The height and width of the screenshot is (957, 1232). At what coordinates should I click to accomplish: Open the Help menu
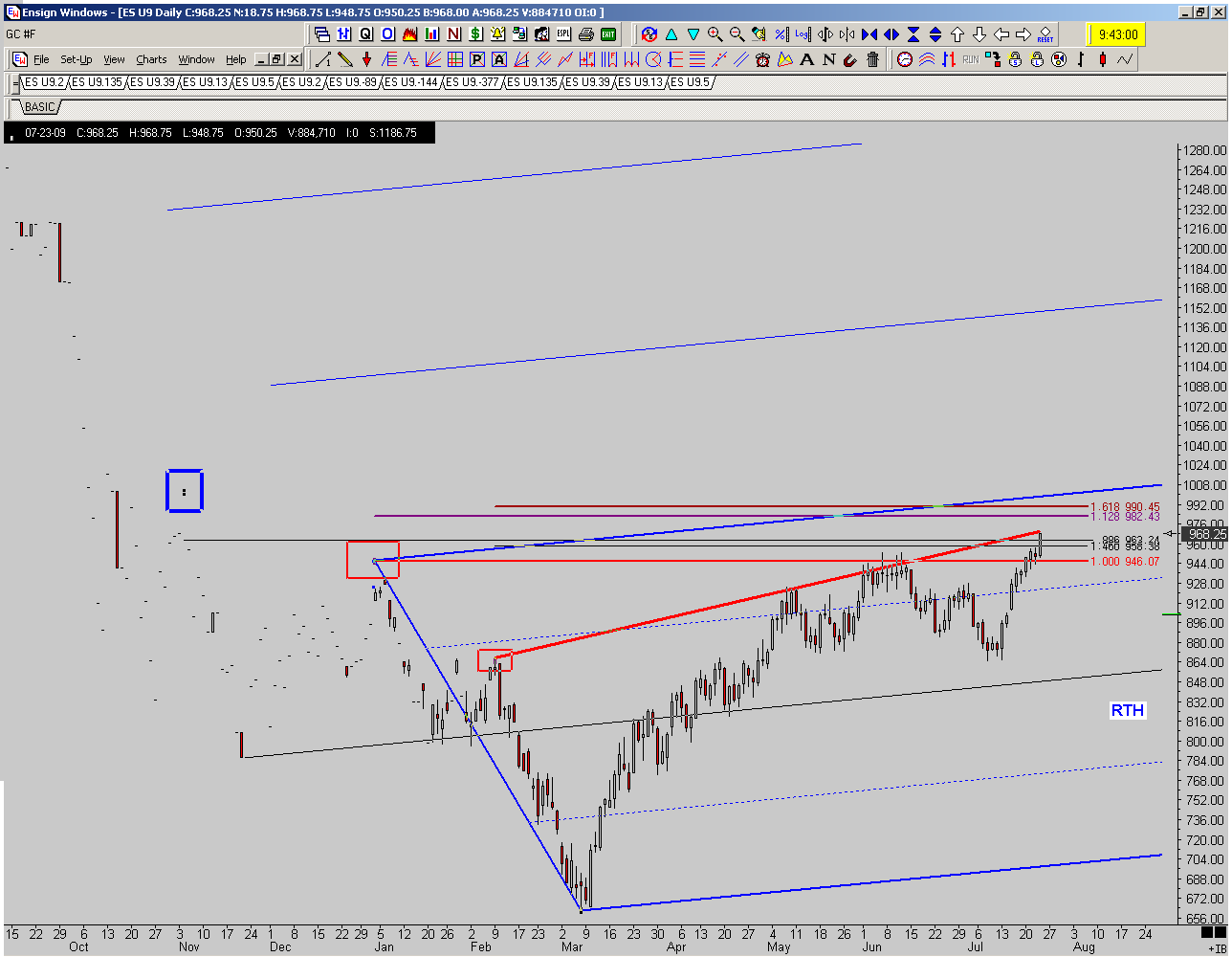click(235, 59)
